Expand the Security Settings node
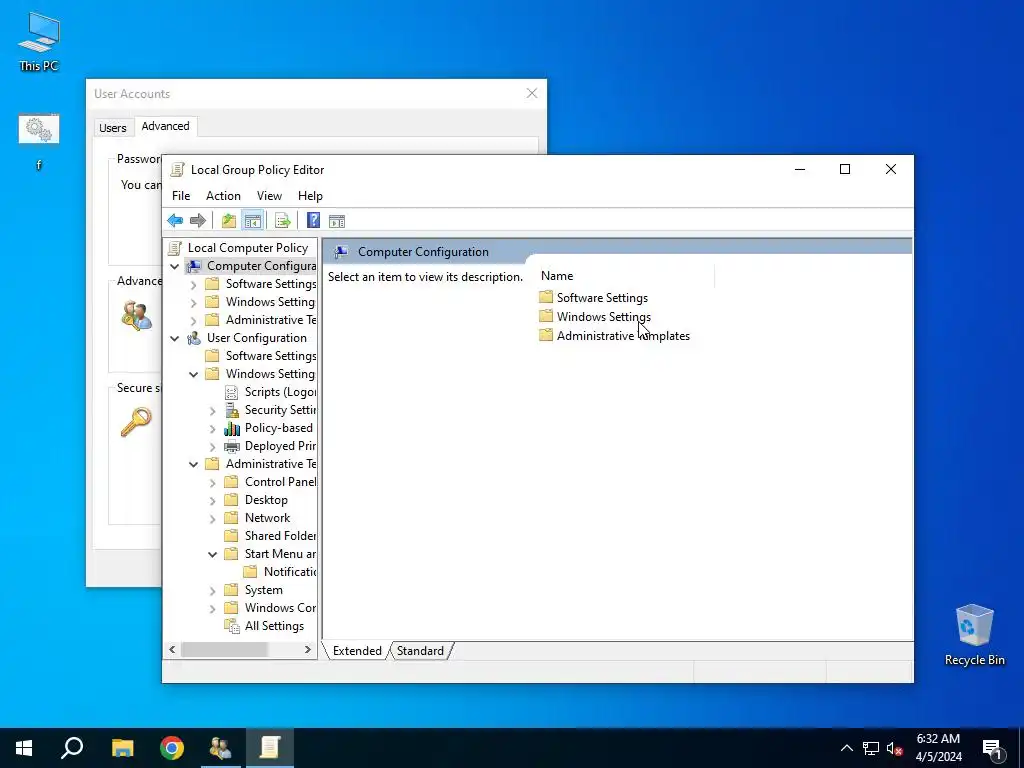The width and height of the screenshot is (1024, 768). tap(212, 410)
